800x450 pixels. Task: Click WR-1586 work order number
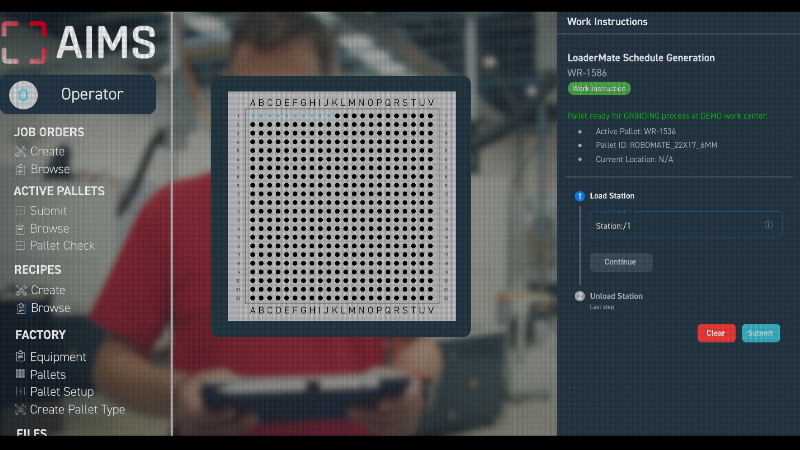click(587, 73)
